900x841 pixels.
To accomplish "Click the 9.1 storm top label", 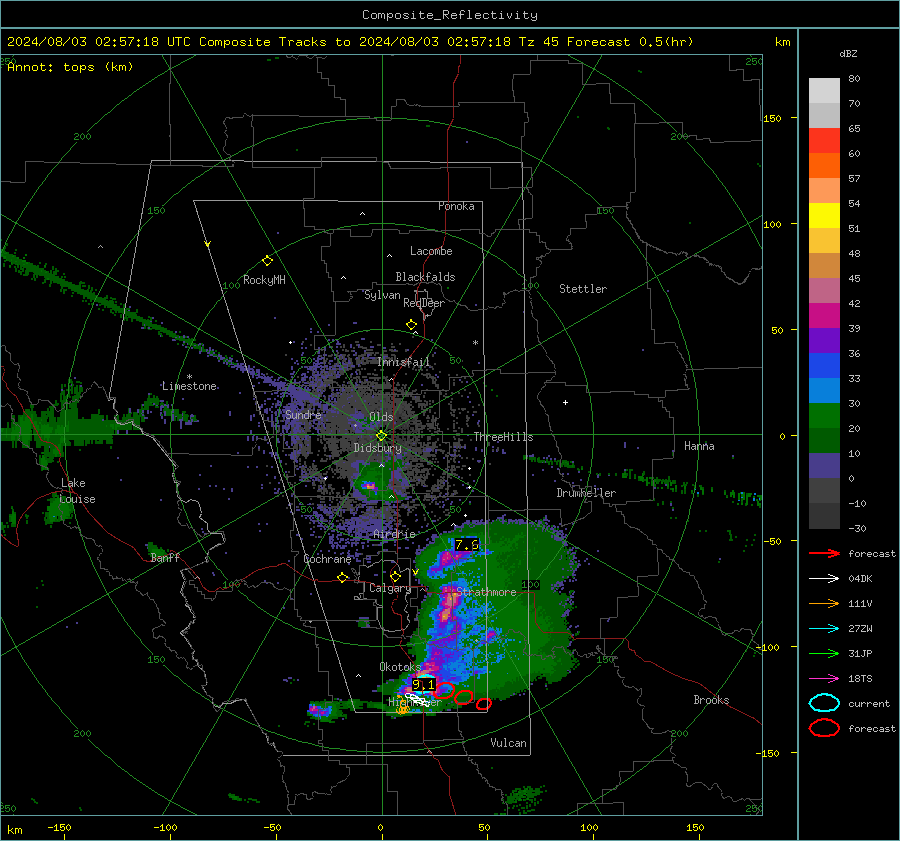I will 424,684.
